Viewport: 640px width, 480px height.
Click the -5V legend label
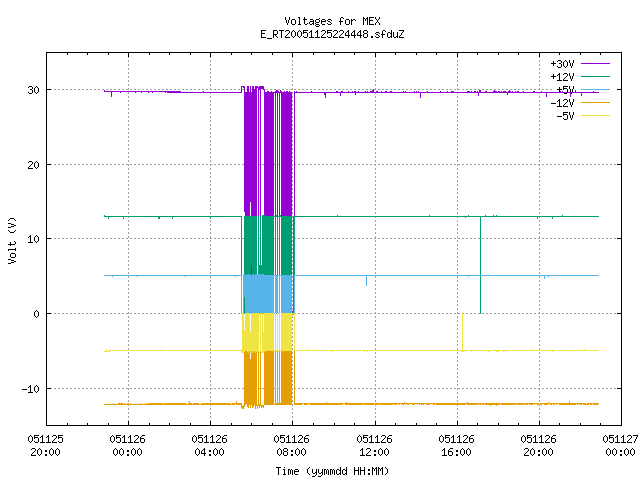[565, 116]
